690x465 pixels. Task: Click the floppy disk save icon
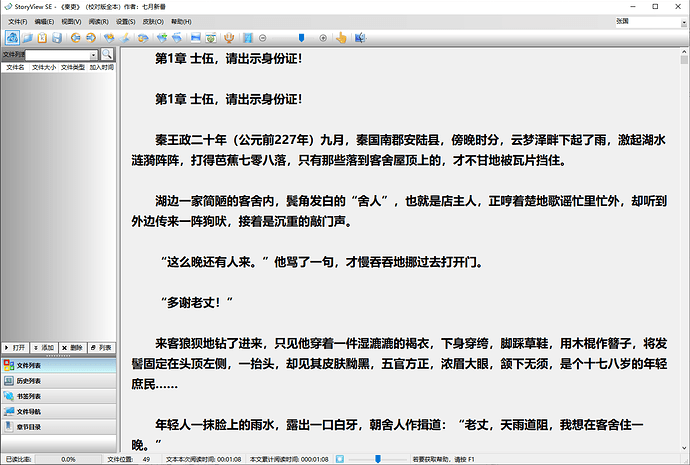tap(57, 38)
